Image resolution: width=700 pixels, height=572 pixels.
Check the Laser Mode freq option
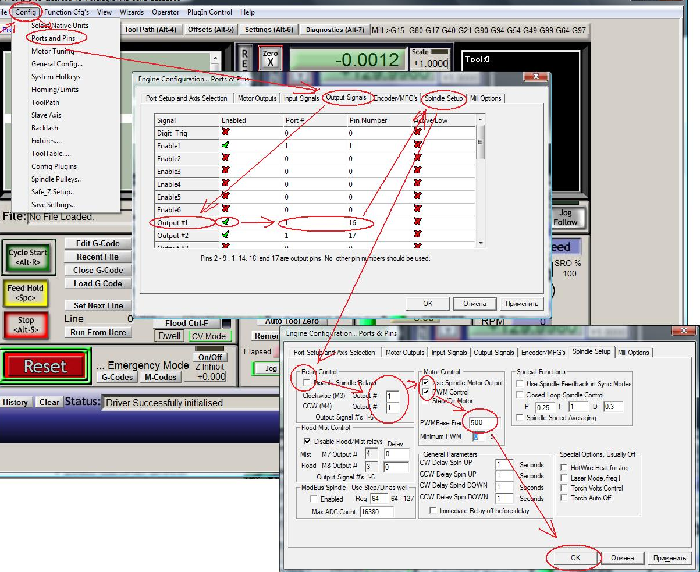pyautogui.click(x=564, y=478)
